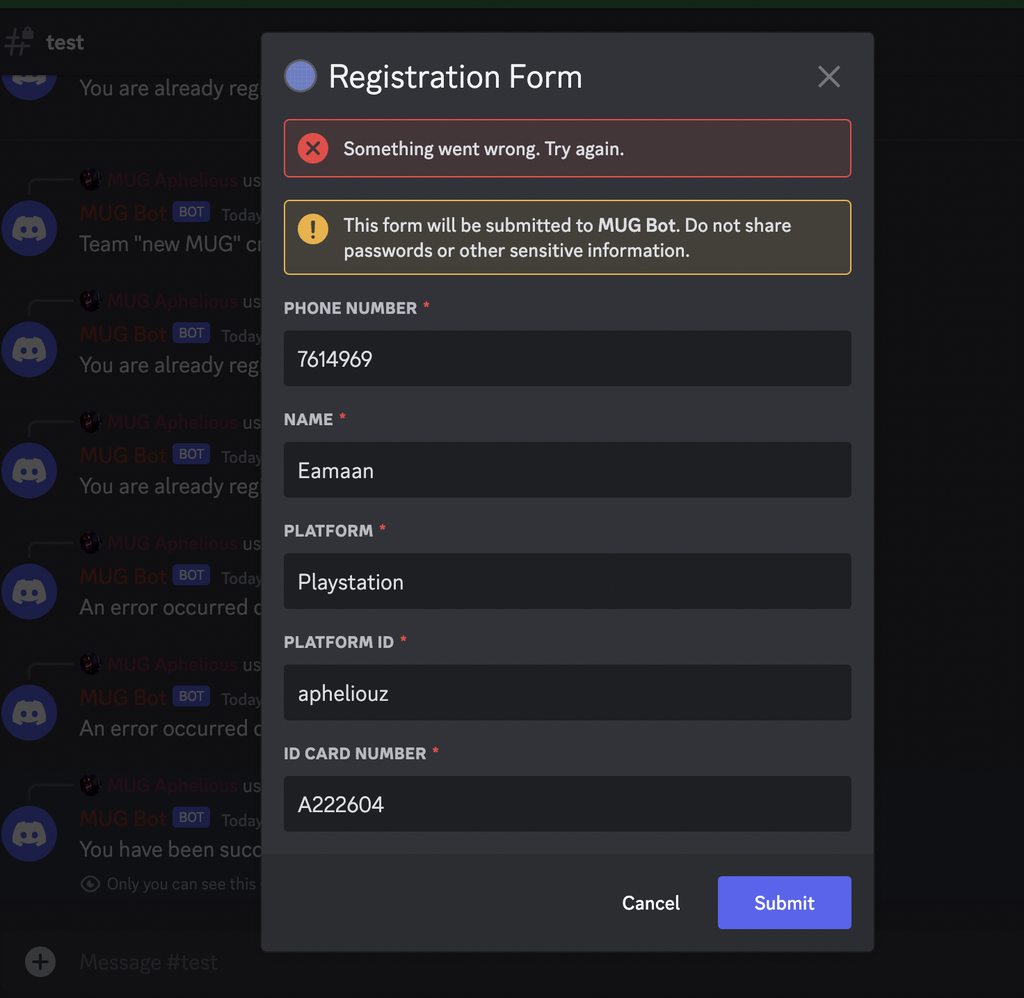1024x998 pixels.
Task: Submit the Registration Form
Action: [784, 903]
